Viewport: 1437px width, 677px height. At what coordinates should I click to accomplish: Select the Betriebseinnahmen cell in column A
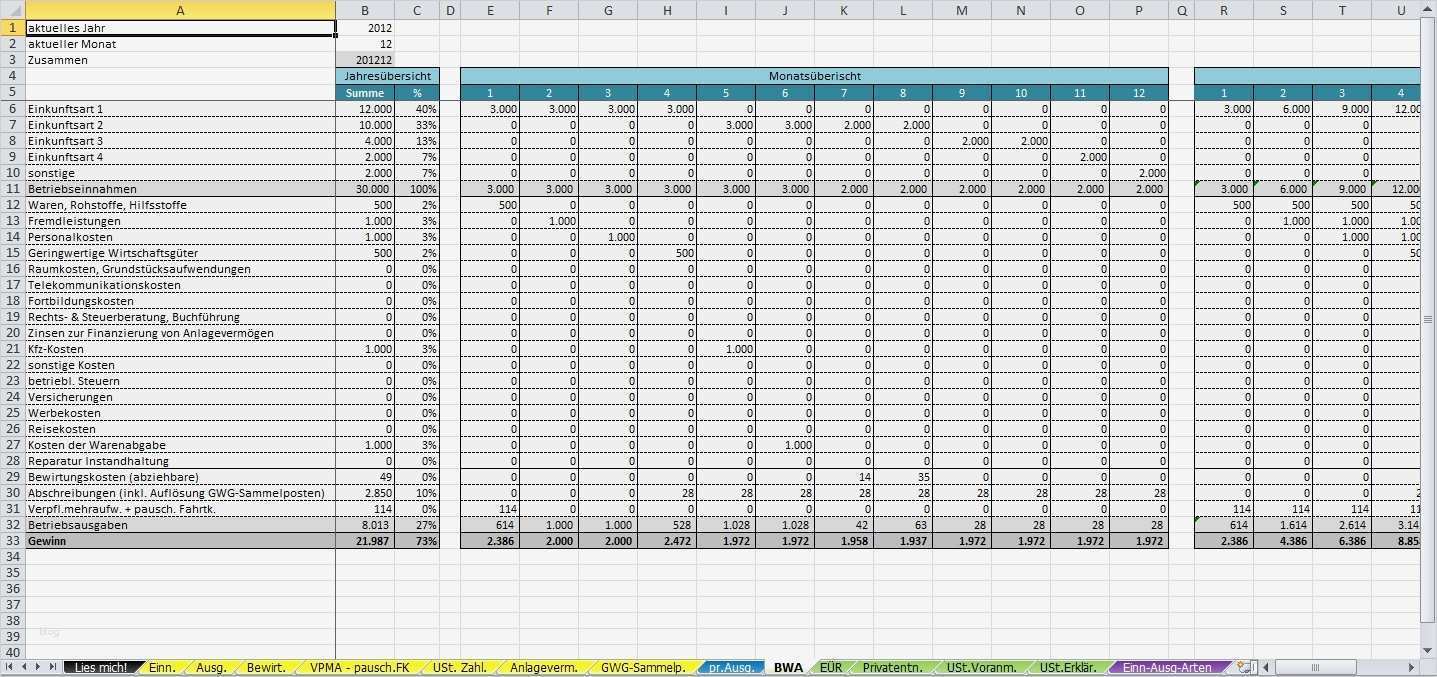click(180, 188)
